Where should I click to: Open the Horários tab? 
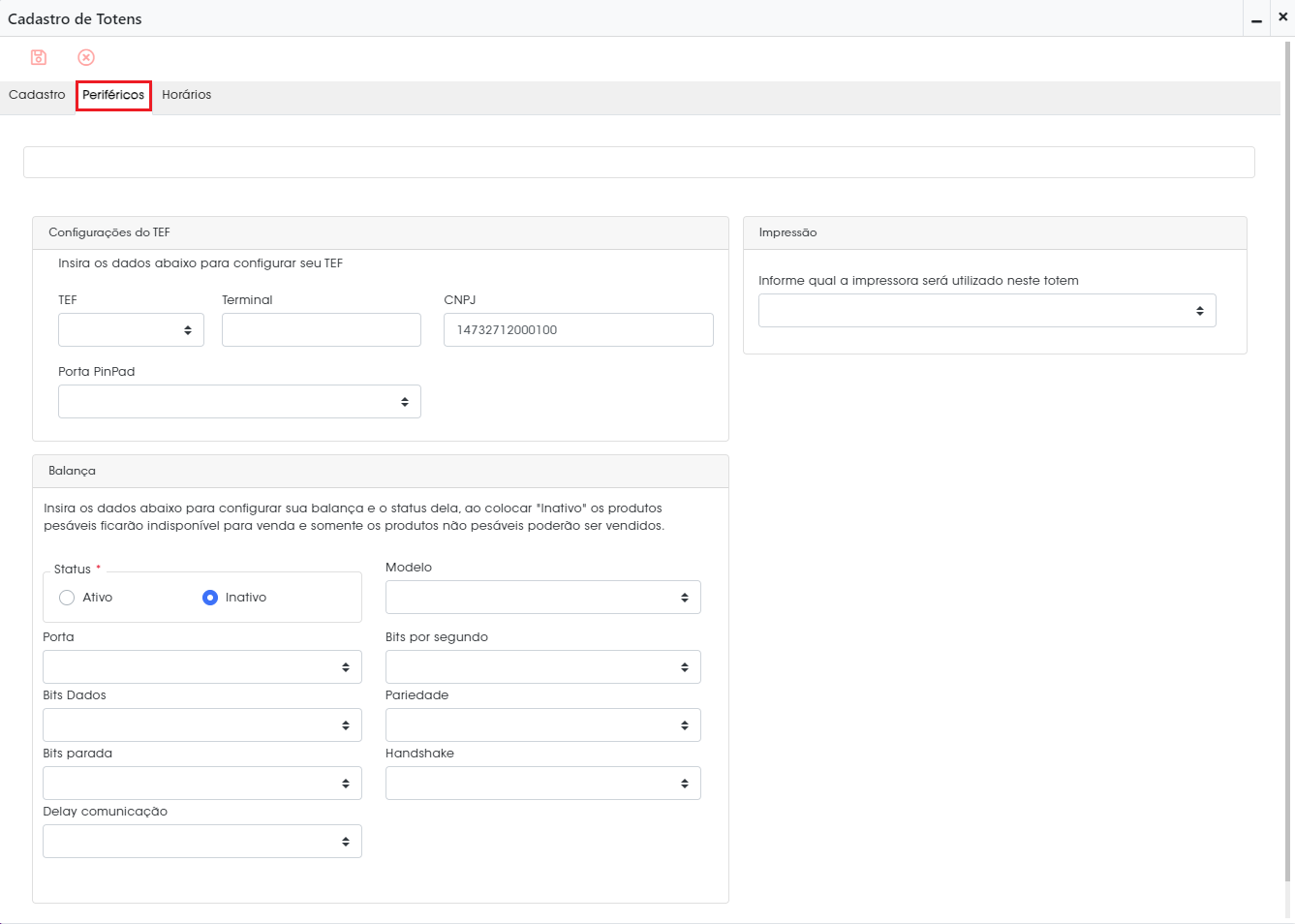186,95
